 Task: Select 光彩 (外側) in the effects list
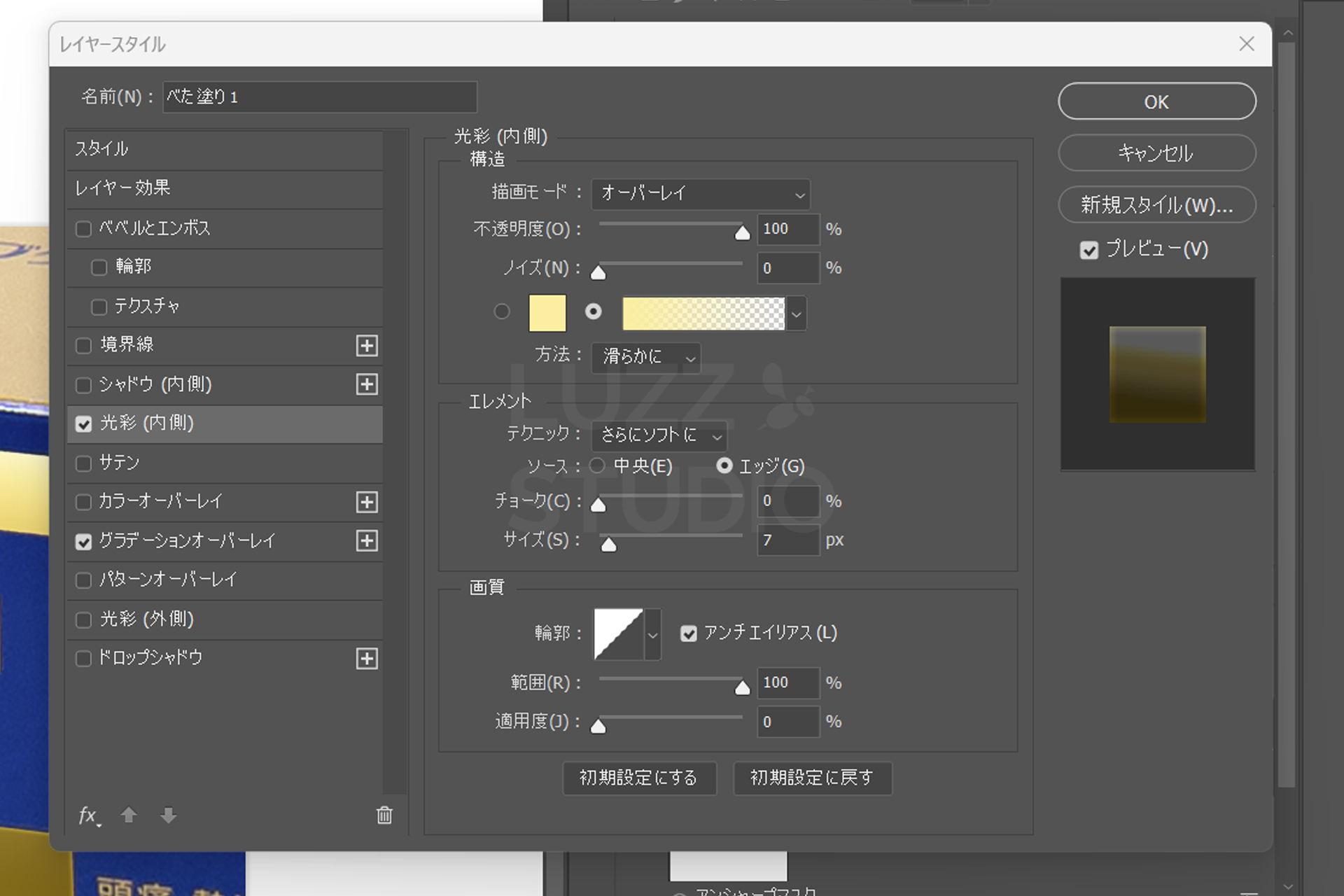[x=146, y=619]
